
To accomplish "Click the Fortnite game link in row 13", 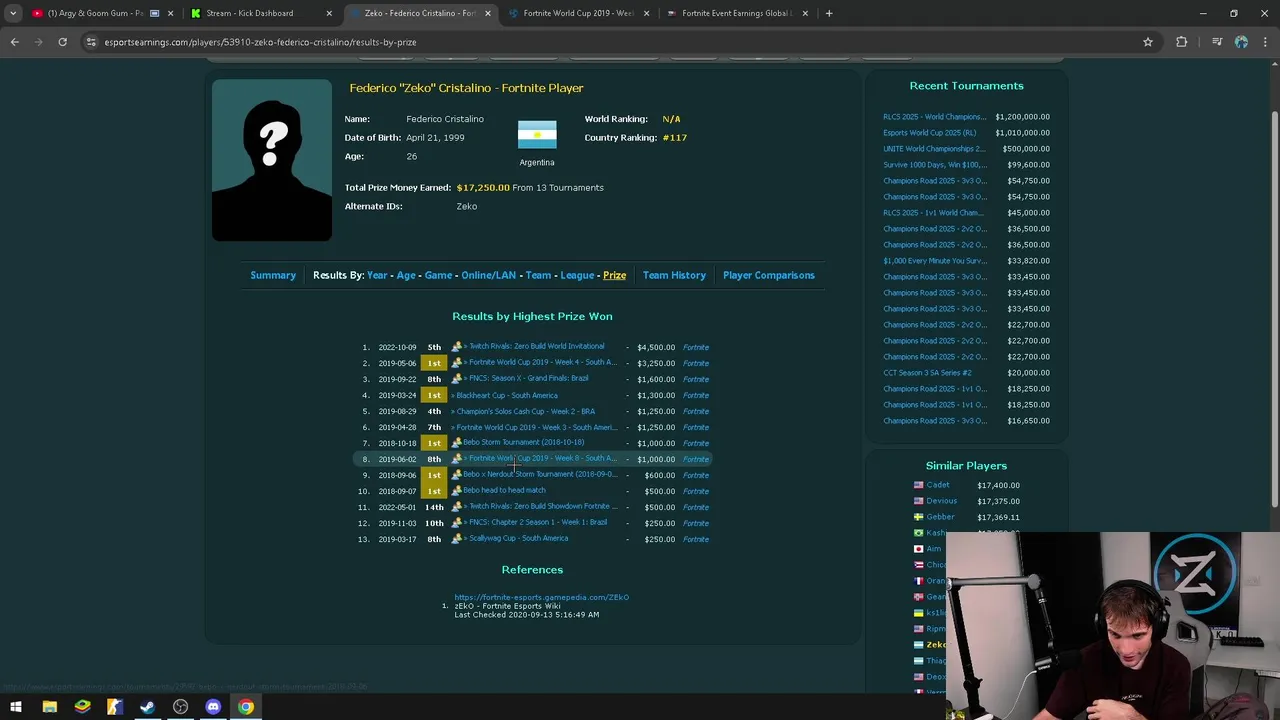I will [696, 539].
